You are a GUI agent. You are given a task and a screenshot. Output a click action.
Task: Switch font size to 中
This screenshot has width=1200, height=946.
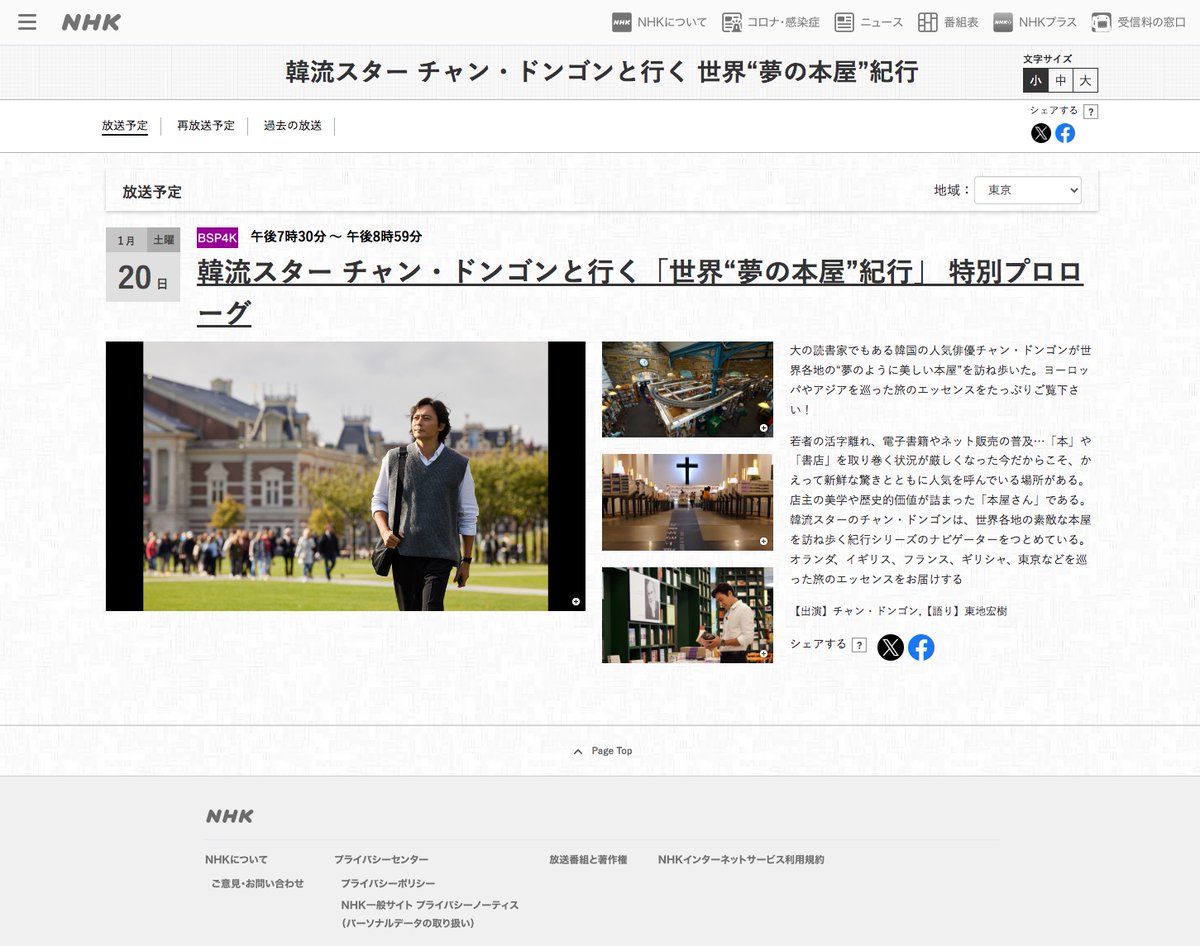point(1061,80)
